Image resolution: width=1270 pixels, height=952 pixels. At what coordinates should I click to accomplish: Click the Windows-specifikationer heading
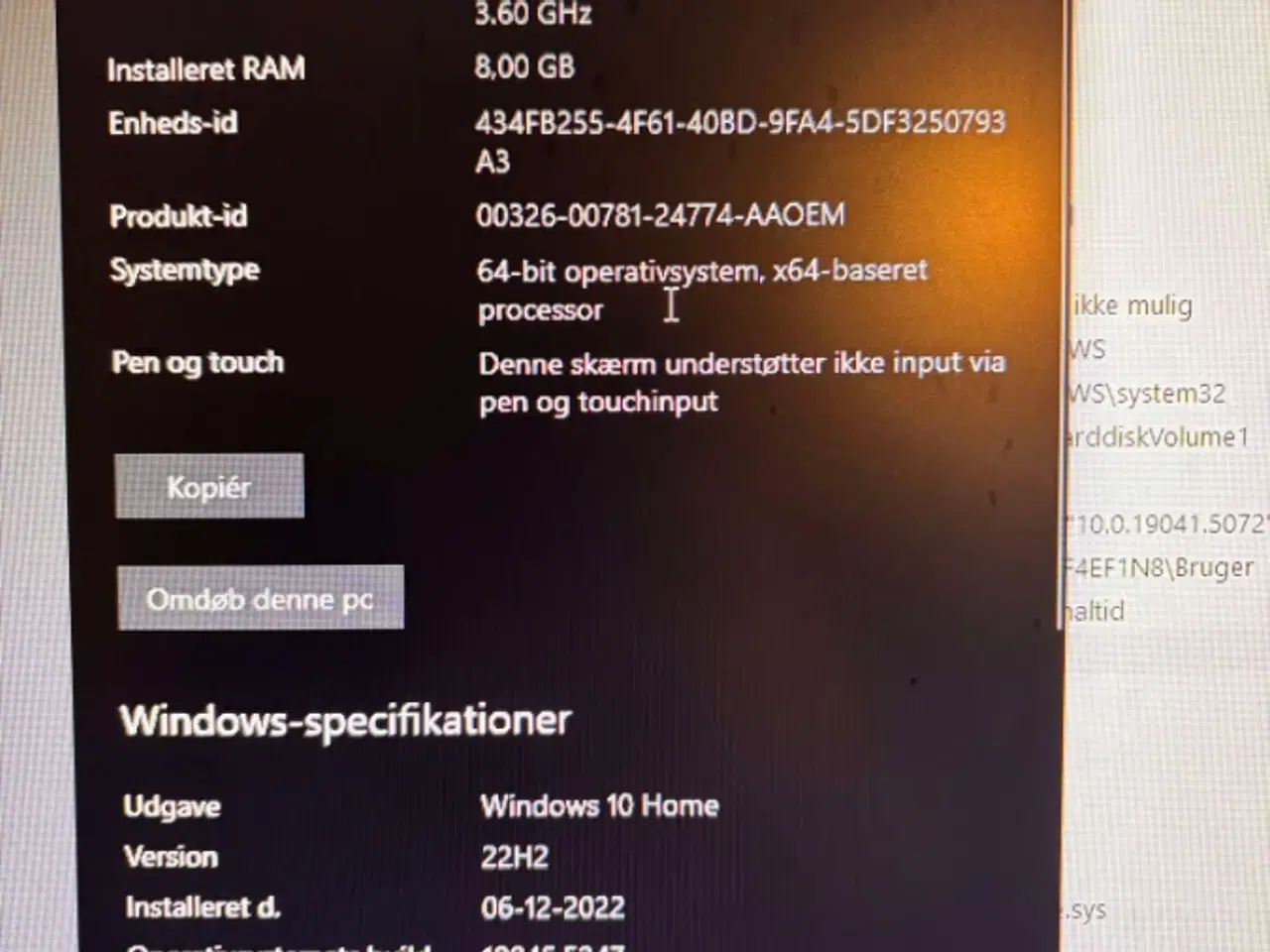[345, 721]
